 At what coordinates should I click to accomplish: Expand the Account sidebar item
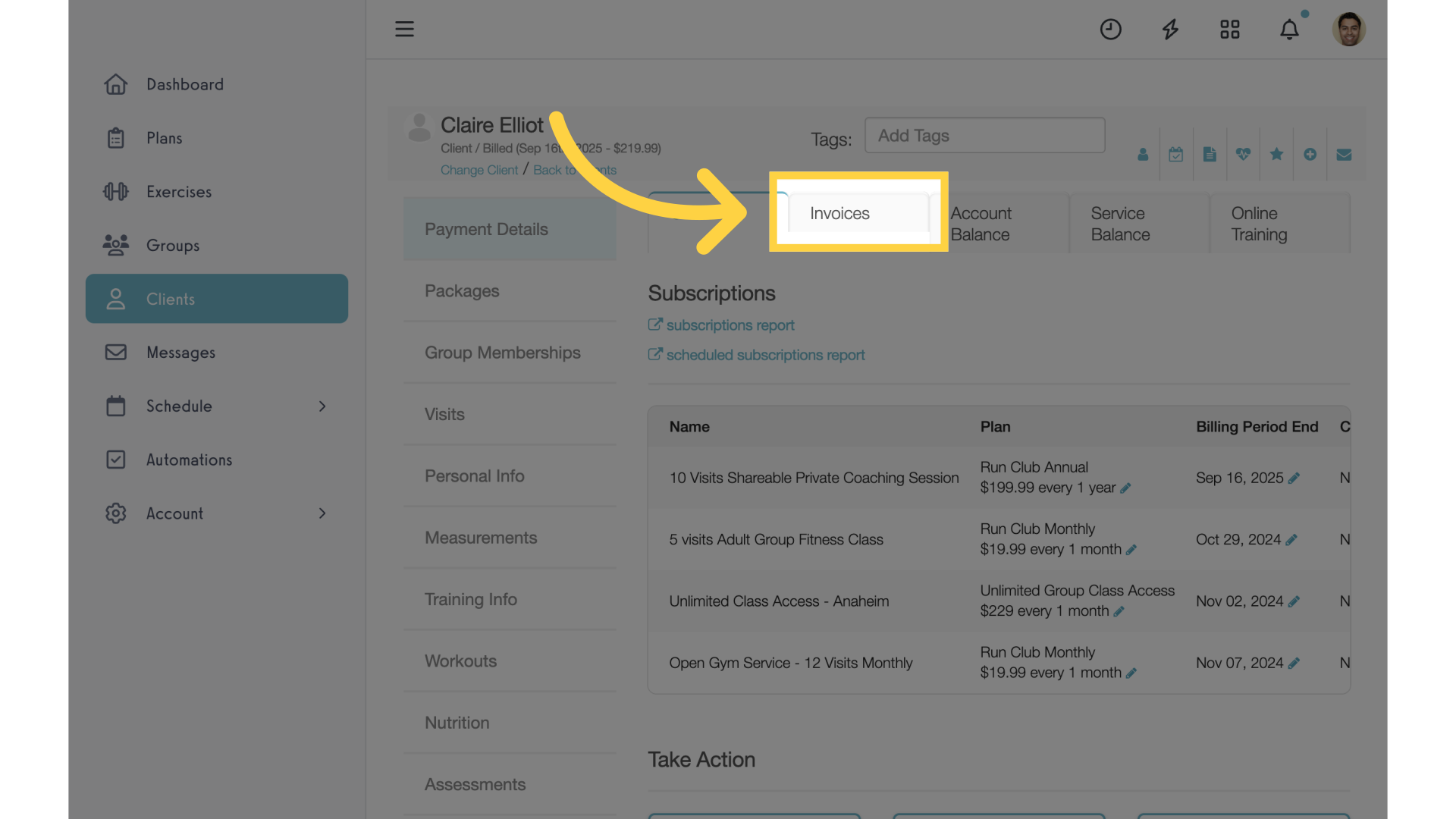[x=322, y=513]
